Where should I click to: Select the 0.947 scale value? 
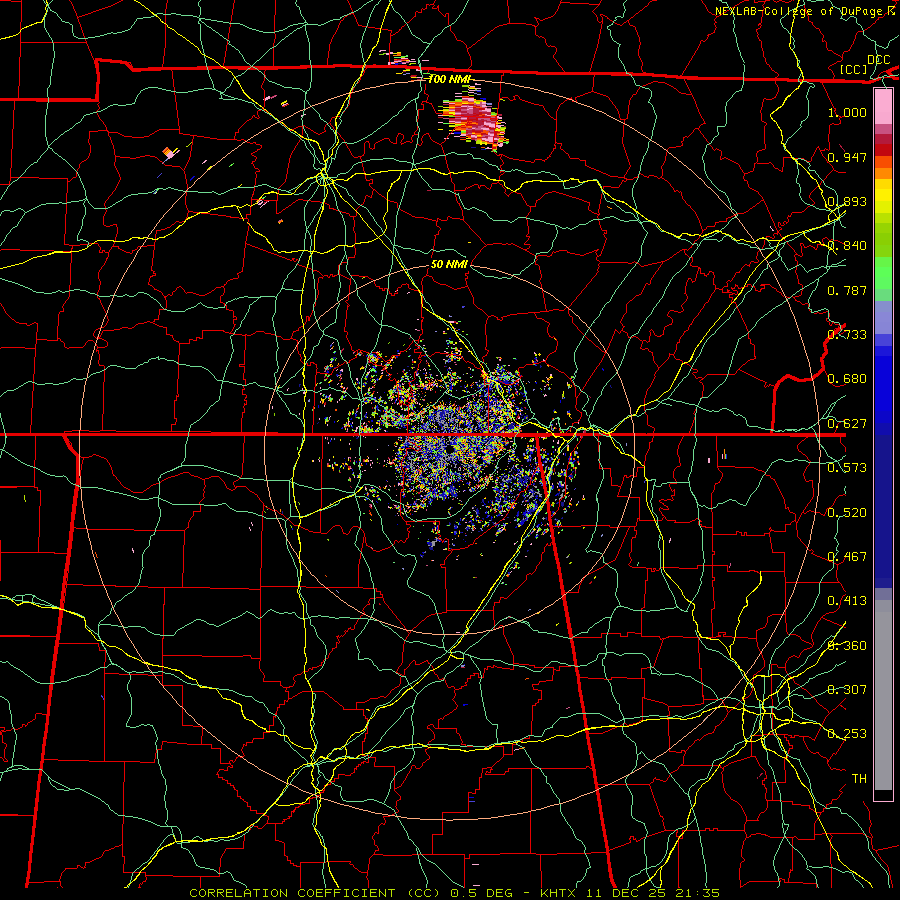847,157
